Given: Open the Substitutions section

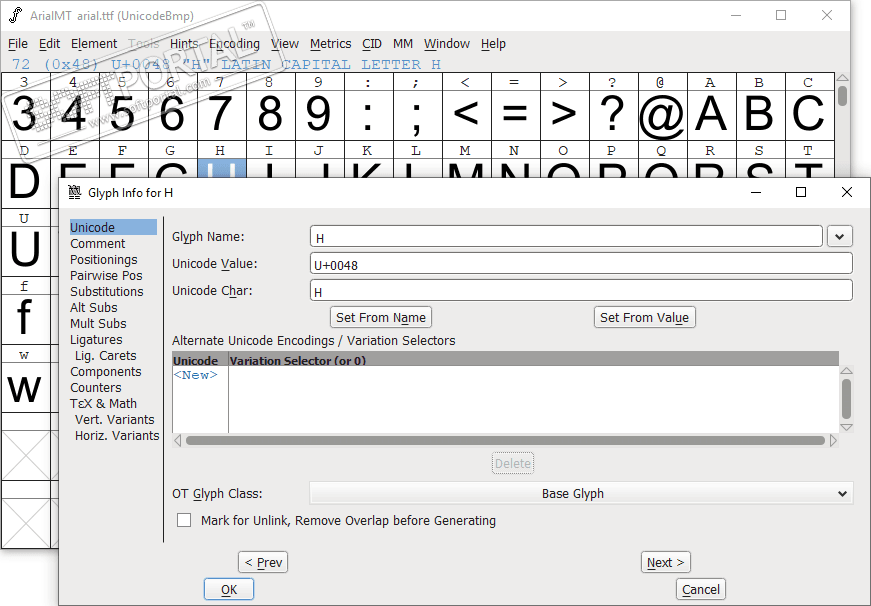Looking at the screenshot, I should coord(107,292).
